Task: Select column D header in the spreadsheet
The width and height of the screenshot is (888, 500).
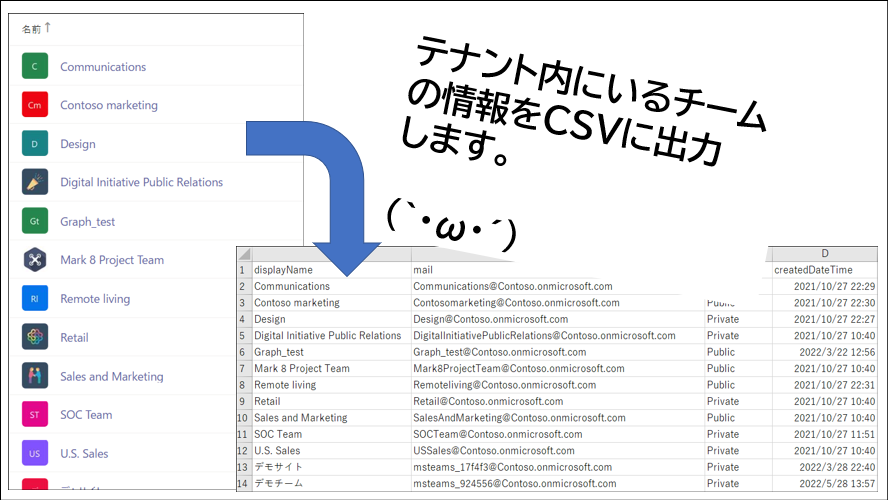Action: pyautogui.click(x=825, y=254)
